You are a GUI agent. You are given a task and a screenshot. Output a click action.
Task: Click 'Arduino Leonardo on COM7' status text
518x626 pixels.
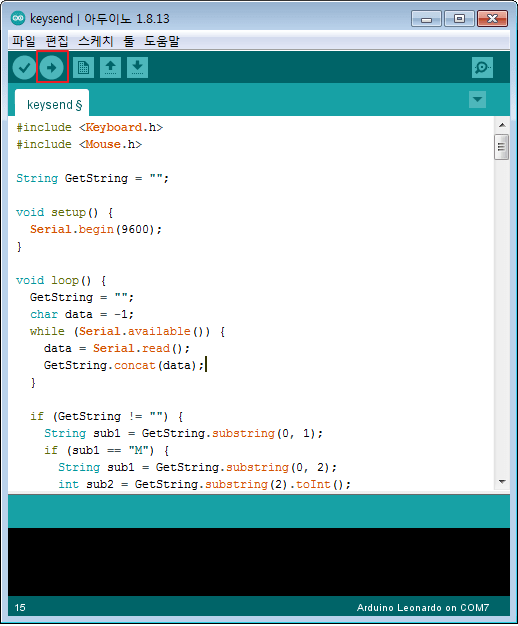coord(423,608)
